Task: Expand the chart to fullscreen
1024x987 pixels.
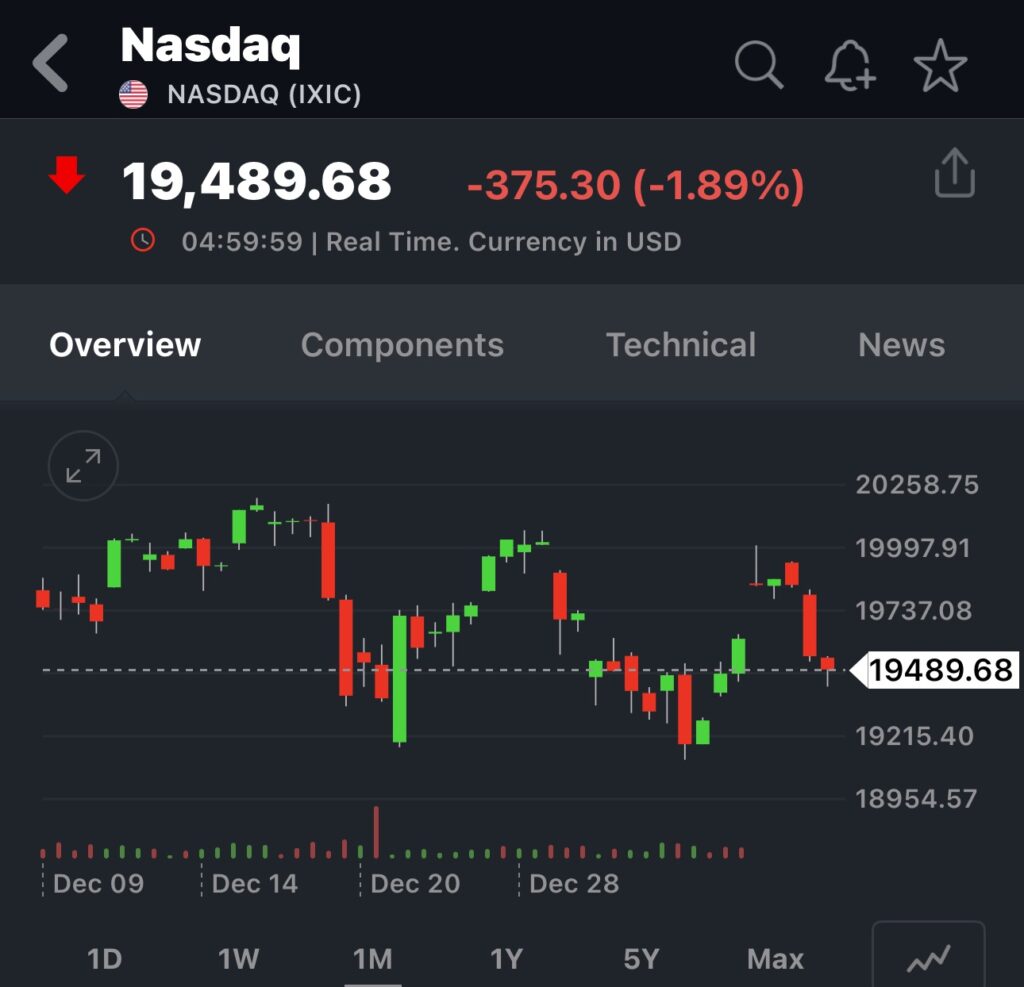Action: [x=83, y=465]
